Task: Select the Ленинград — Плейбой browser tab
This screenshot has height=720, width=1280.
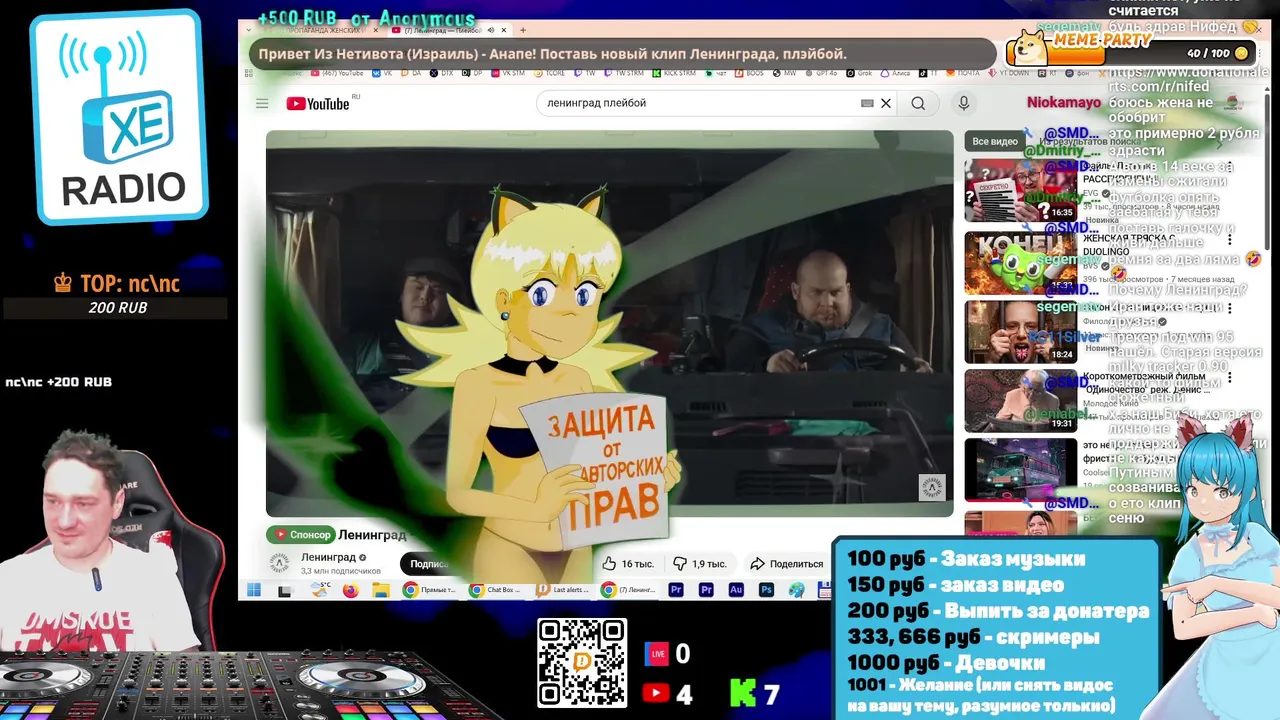Action: (453, 30)
